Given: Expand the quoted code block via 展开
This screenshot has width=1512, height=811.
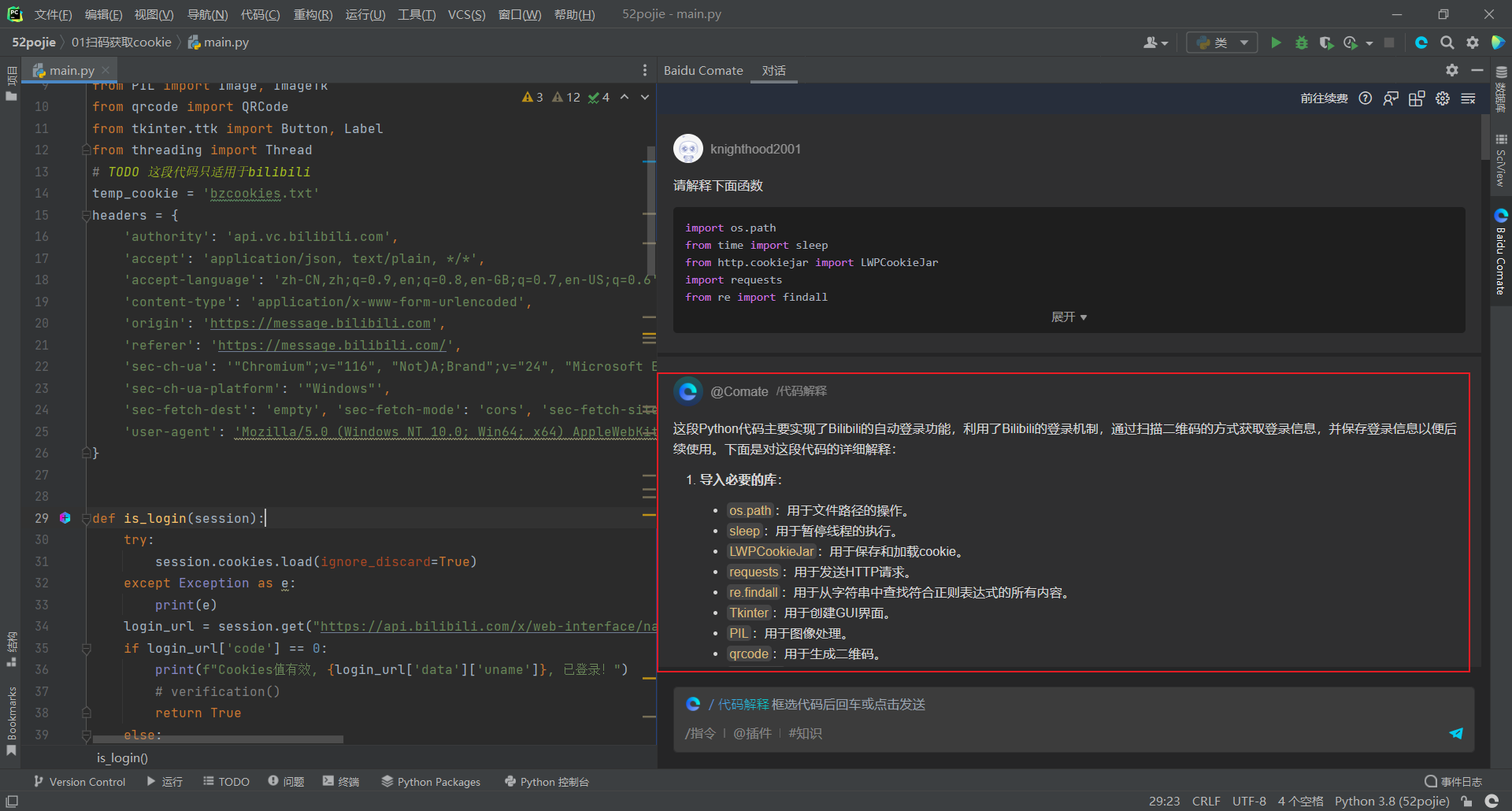Looking at the screenshot, I should point(1069,317).
